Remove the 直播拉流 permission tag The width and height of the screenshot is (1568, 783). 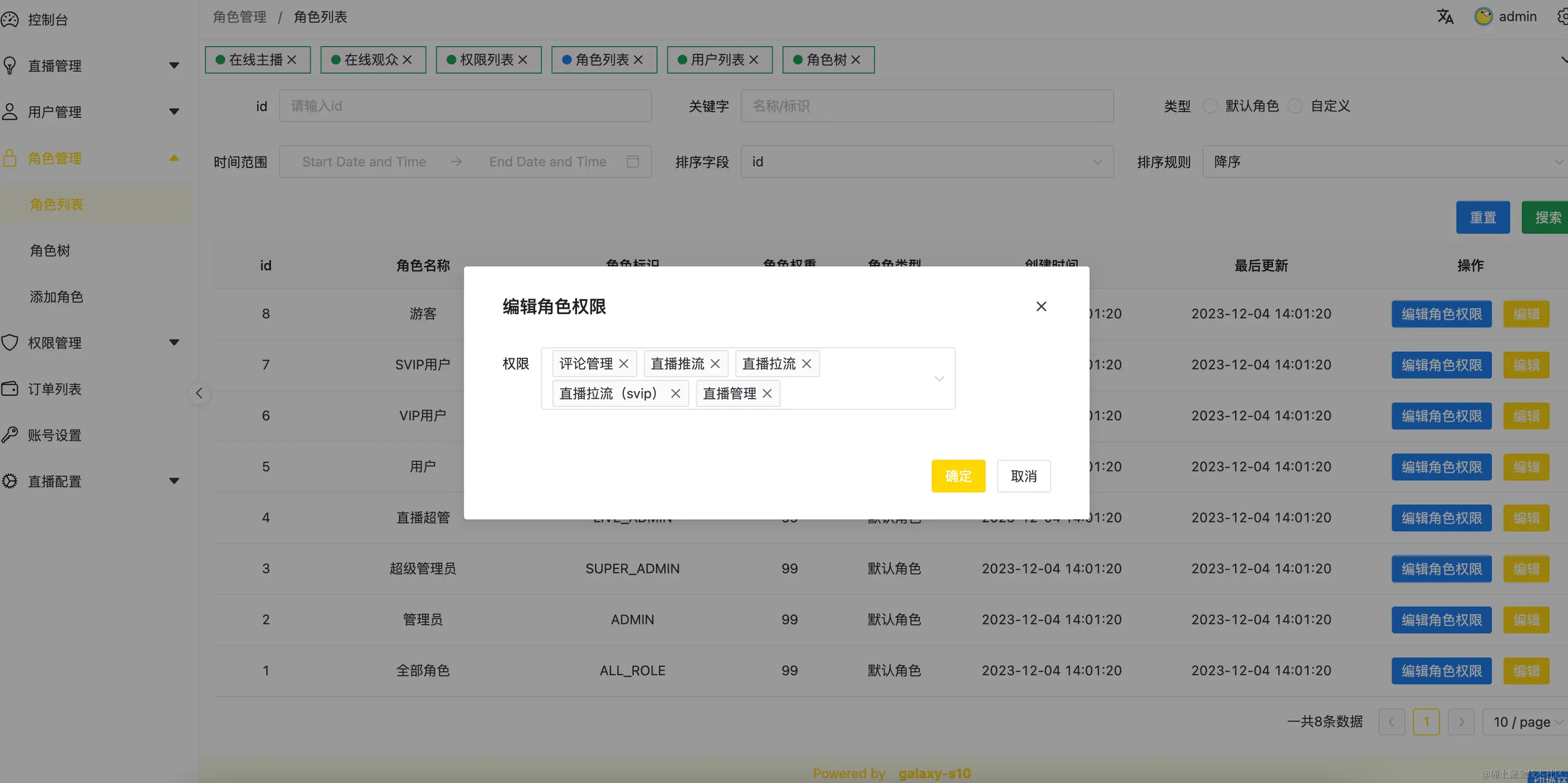coord(806,363)
